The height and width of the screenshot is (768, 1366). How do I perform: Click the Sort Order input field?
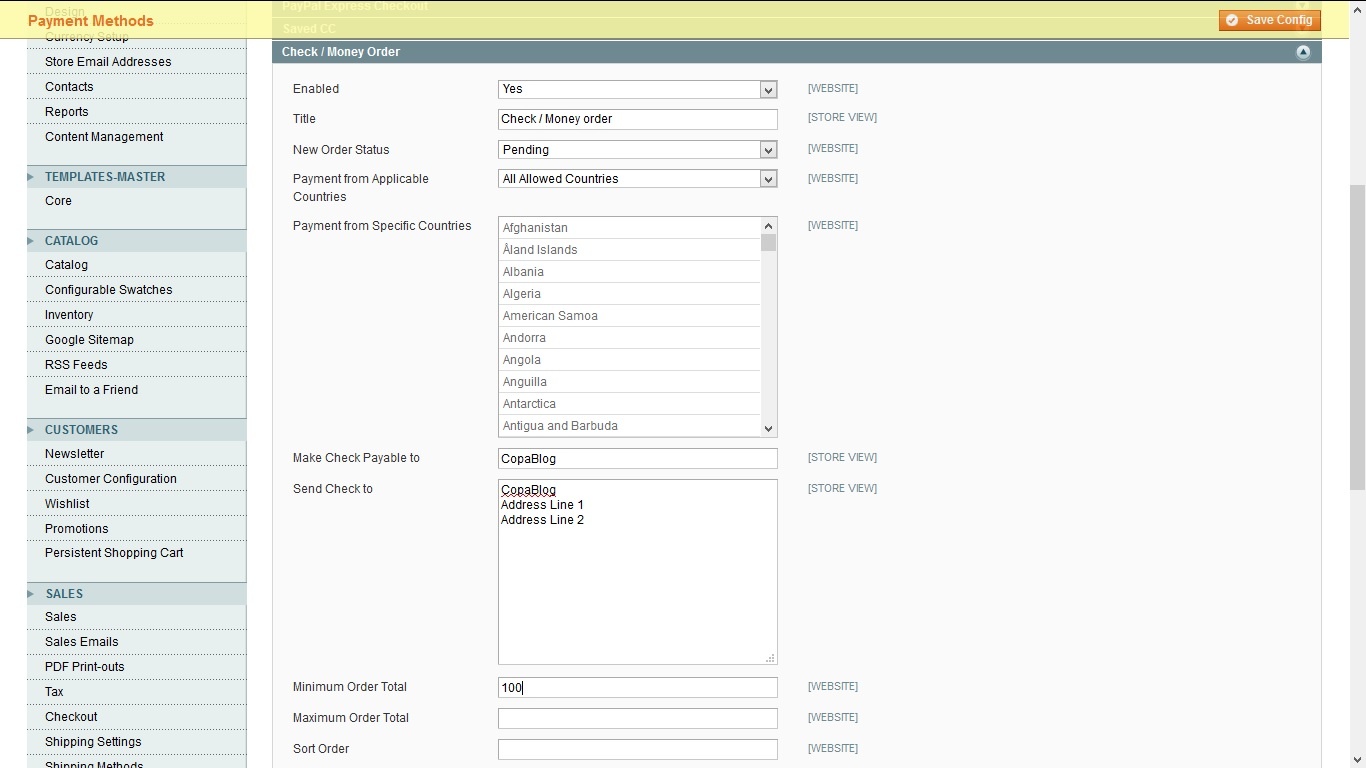[x=637, y=749]
